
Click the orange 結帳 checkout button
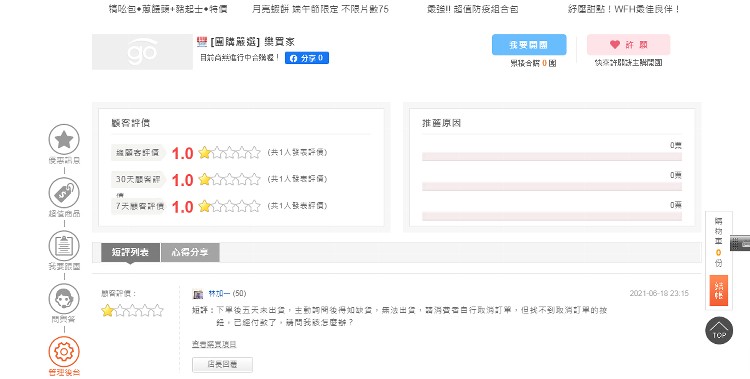(718, 290)
